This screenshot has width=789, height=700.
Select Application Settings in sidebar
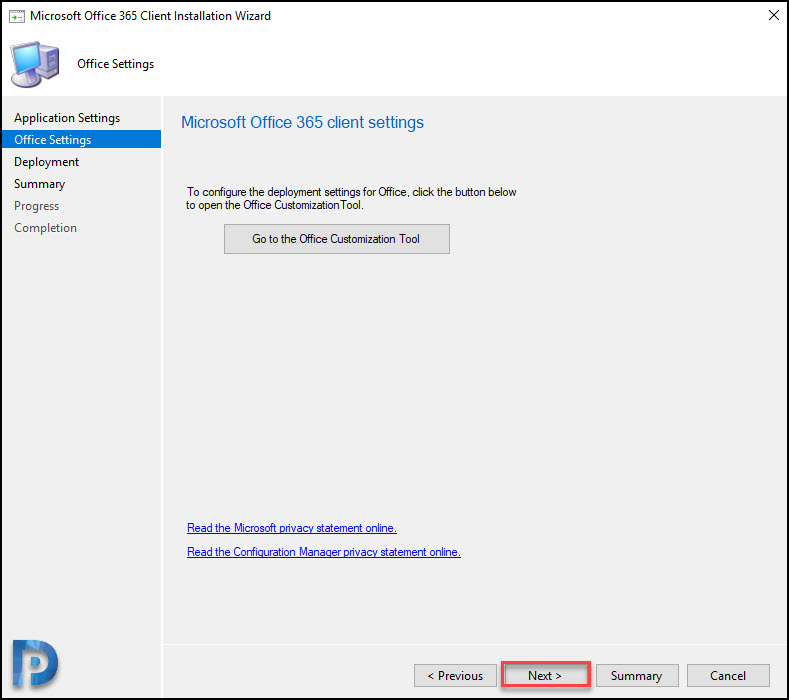(x=67, y=118)
